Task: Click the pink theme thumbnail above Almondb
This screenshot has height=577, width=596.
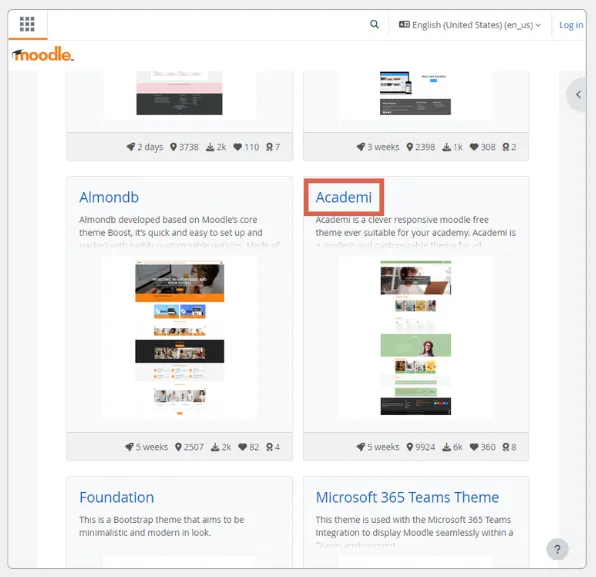Action: click(x=179, y=93)
